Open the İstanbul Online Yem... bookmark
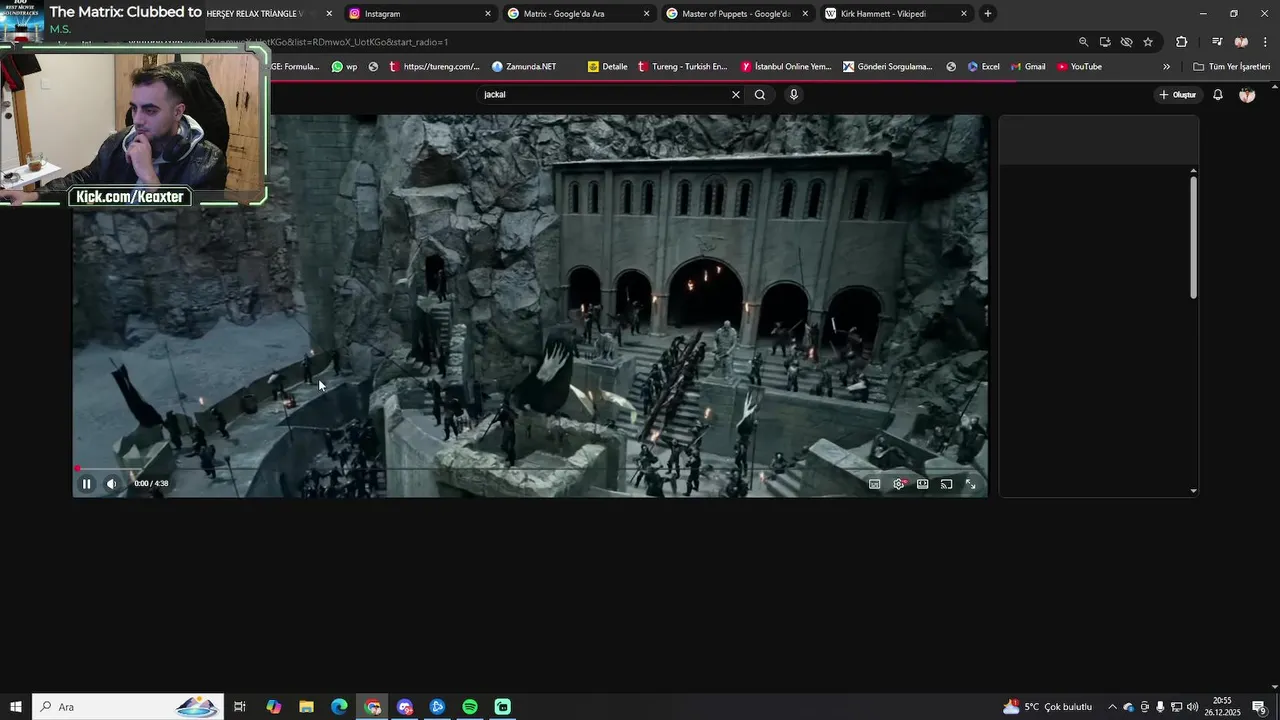Screen dimensions: 1280x720 pyautogui.click(x=786, y=67)
